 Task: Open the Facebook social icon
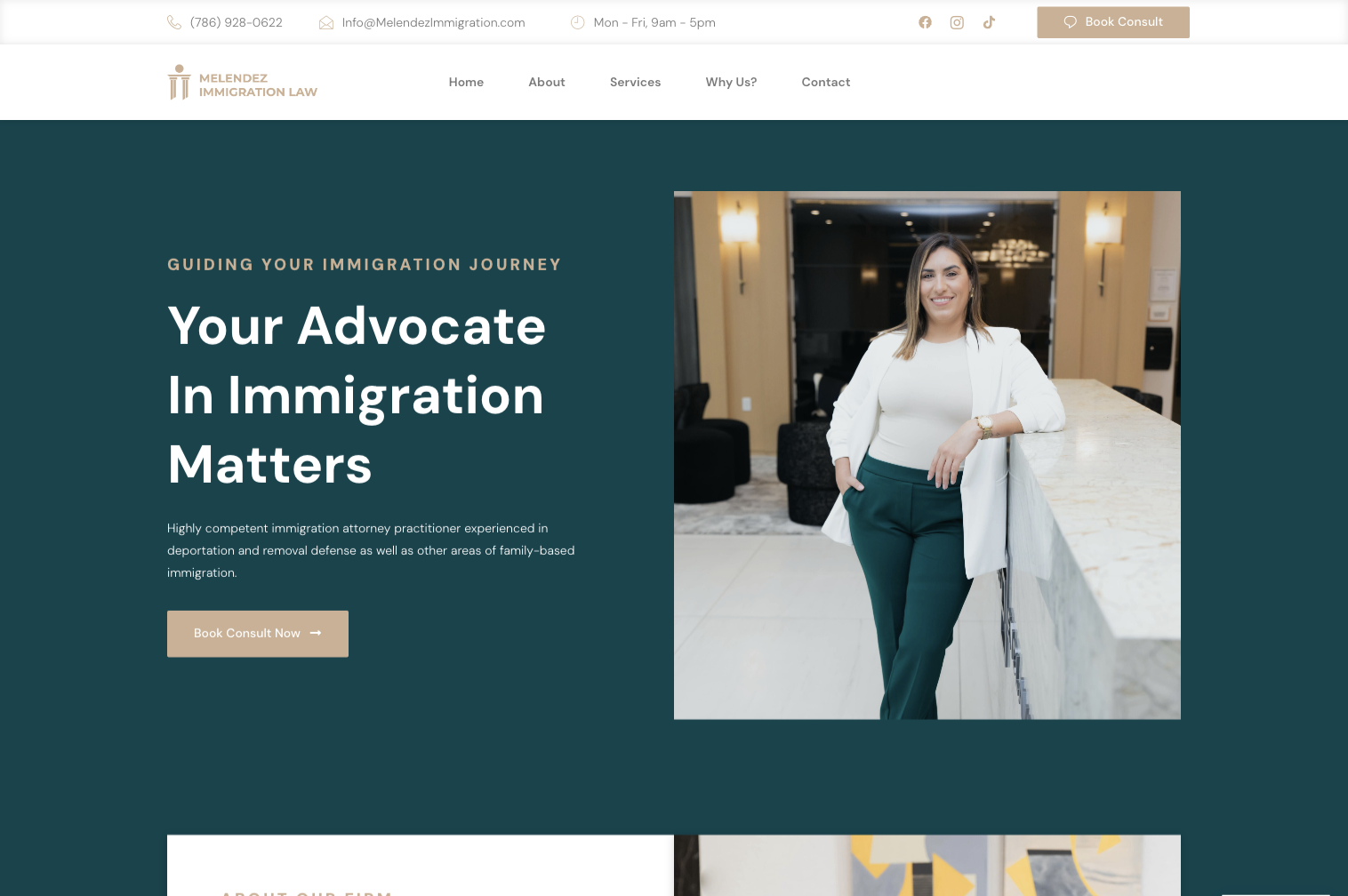coord(925,22)
